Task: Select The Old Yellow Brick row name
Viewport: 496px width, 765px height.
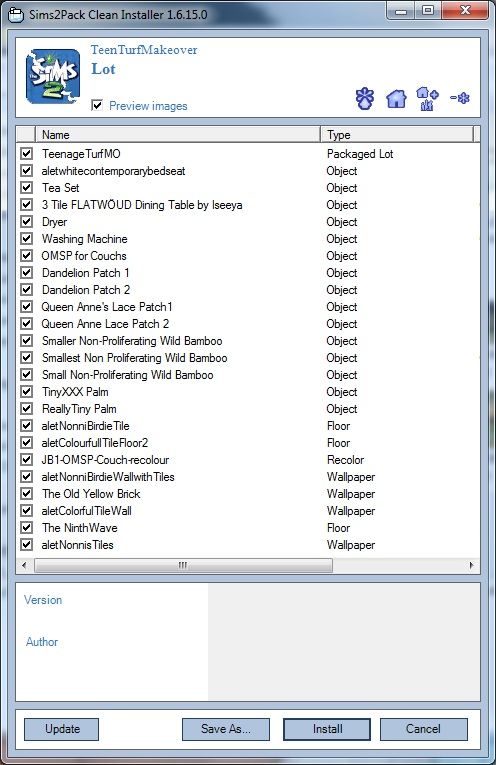Action: [x=91, y=494]
